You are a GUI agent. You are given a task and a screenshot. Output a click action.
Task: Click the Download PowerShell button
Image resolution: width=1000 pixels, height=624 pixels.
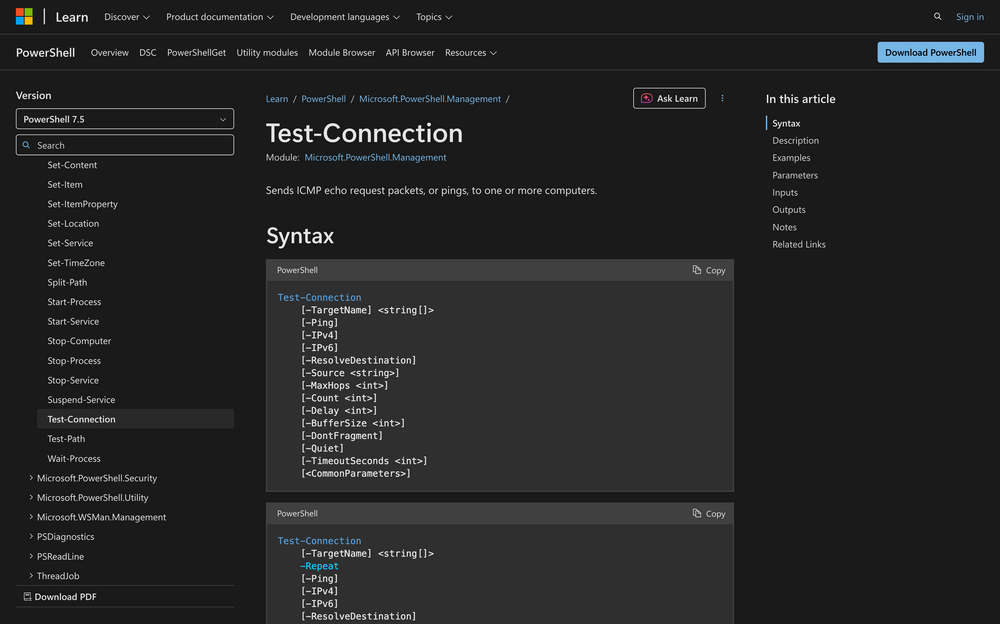[x=930, y=52]
